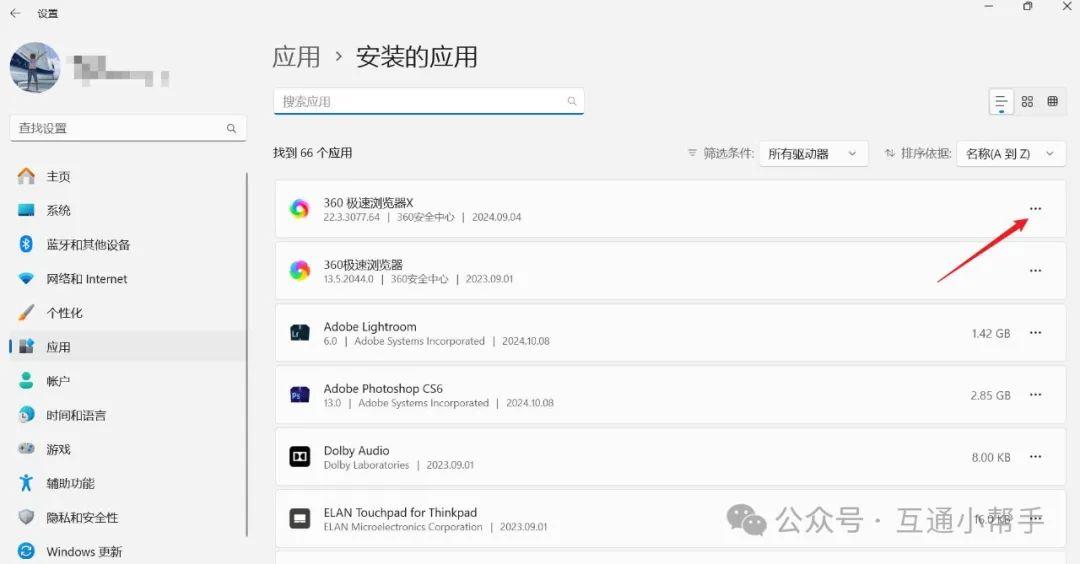Click the 游戏 controller icon
The image size is (1080, 564).
point(26,448)
